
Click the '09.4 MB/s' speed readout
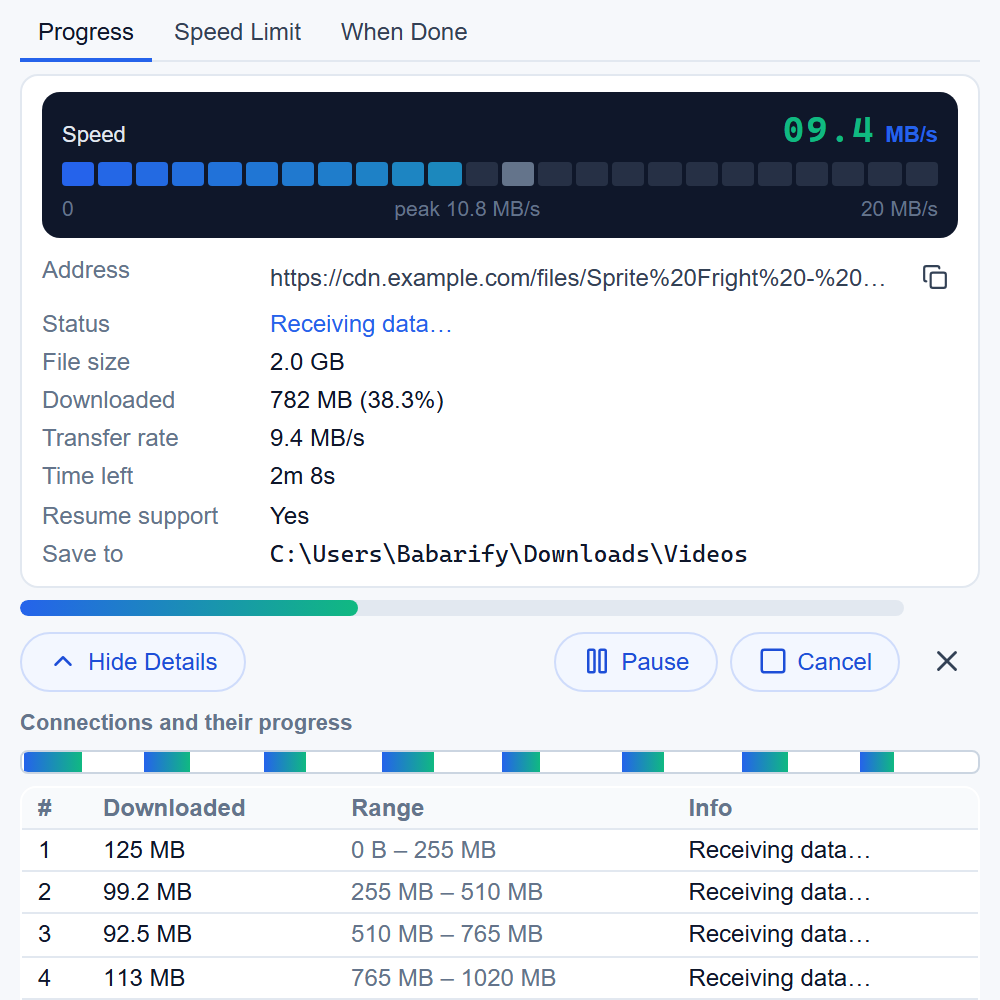[860, 131]
